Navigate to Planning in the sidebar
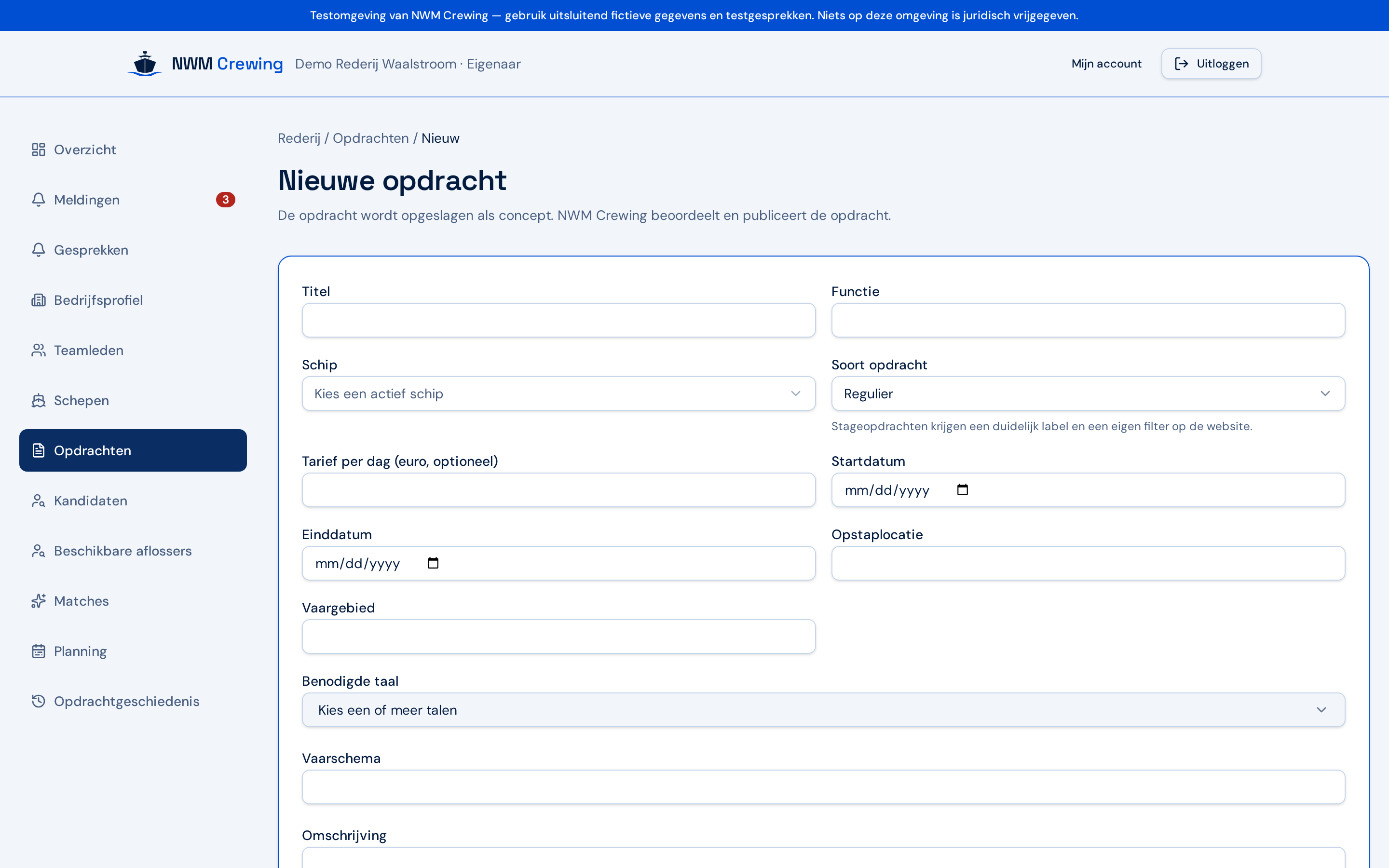The width and height of the screenshot is (1389, 868). (x=133, y=651)
